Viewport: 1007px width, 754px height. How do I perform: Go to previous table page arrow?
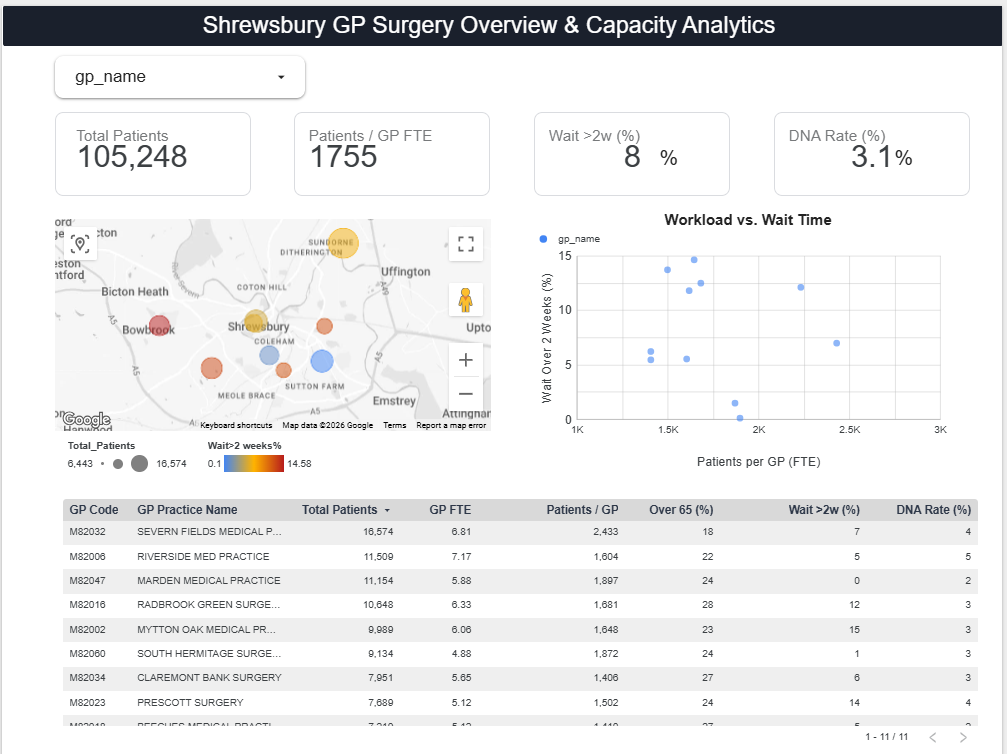[933, 737]
